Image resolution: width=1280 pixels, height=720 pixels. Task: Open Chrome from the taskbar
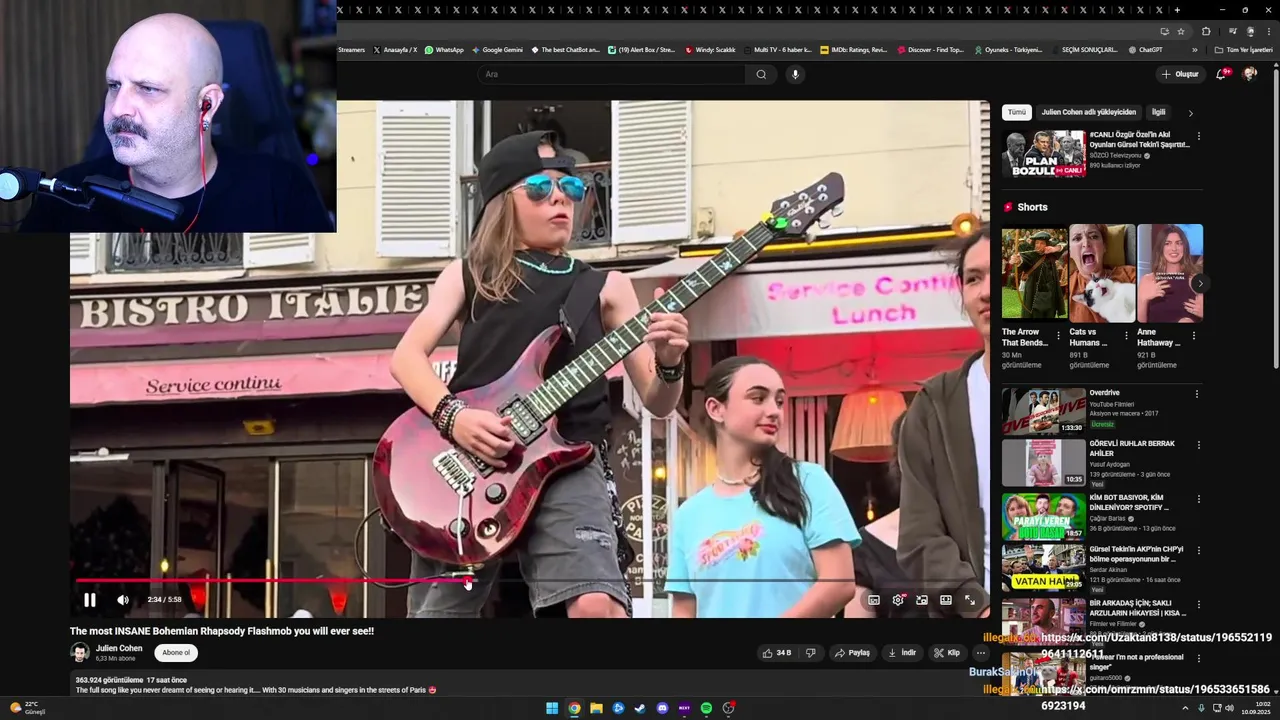(x=574, y=708)
